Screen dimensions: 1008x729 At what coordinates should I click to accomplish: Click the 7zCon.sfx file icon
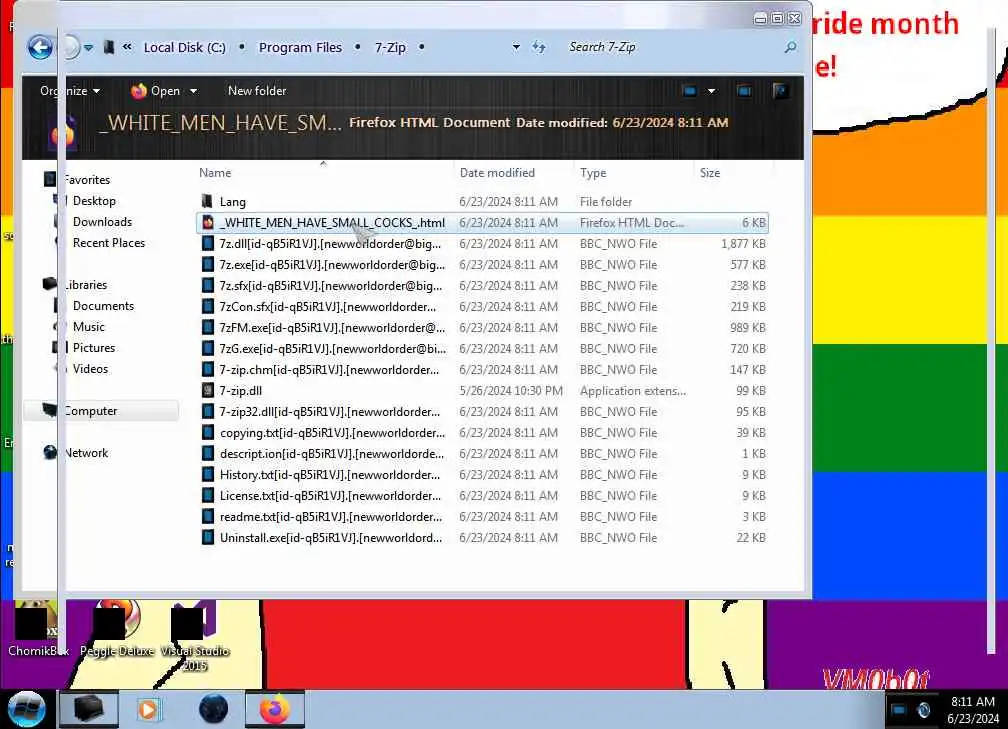click(x=208, y=307)
